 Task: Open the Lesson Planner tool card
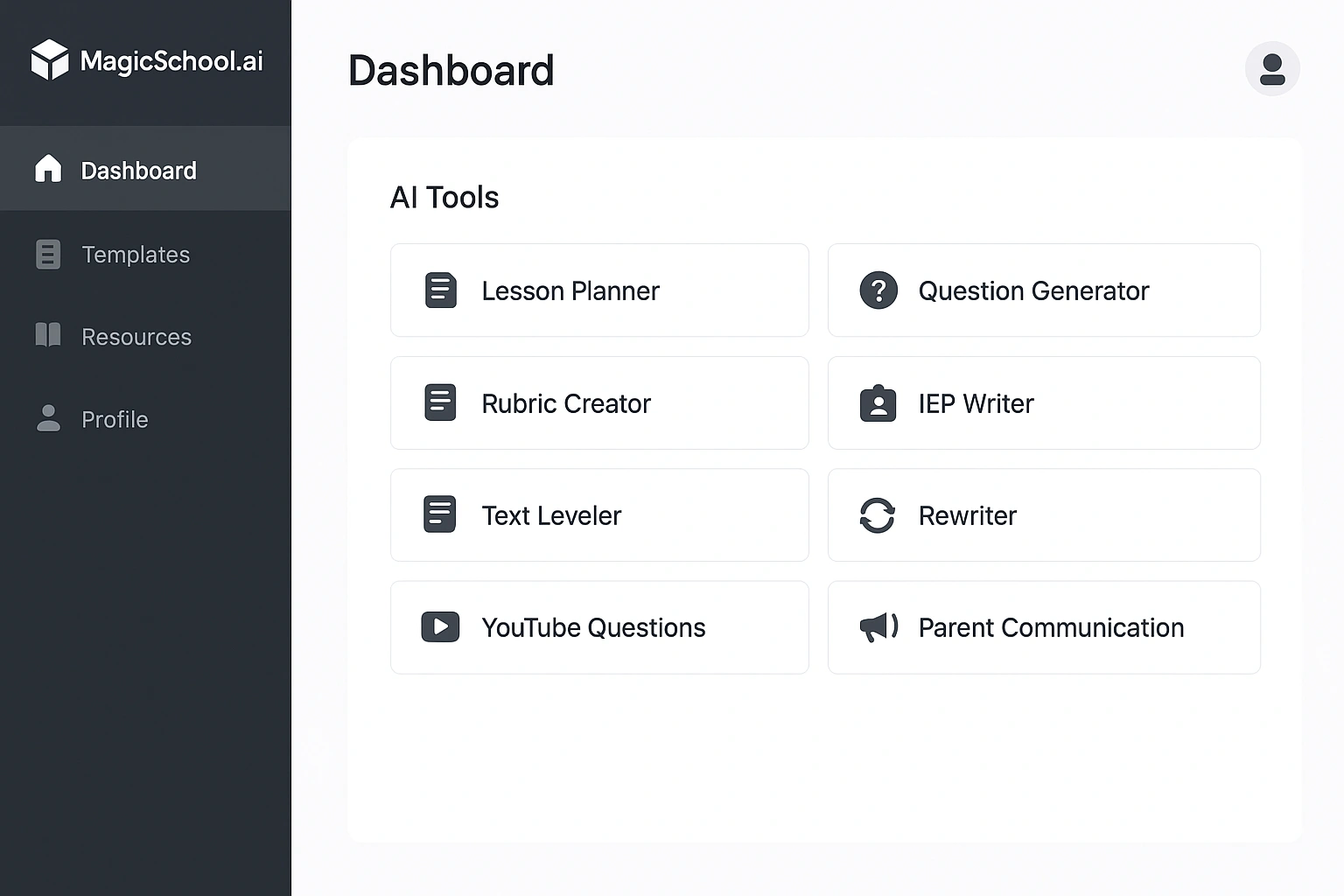(599, 290)
